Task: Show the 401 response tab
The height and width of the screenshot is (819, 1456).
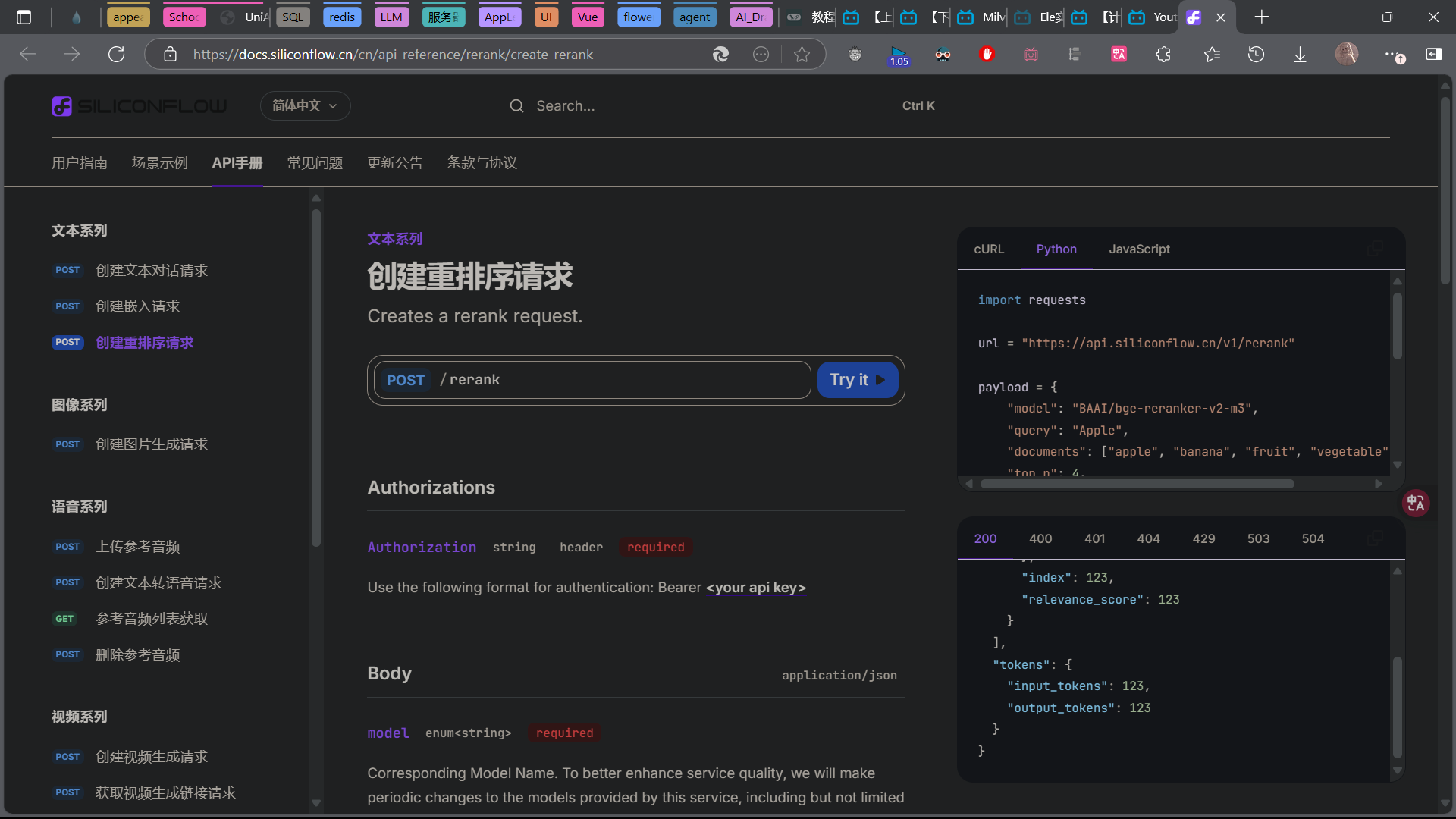Action: pyautogui.click(x=1094, y=538)
